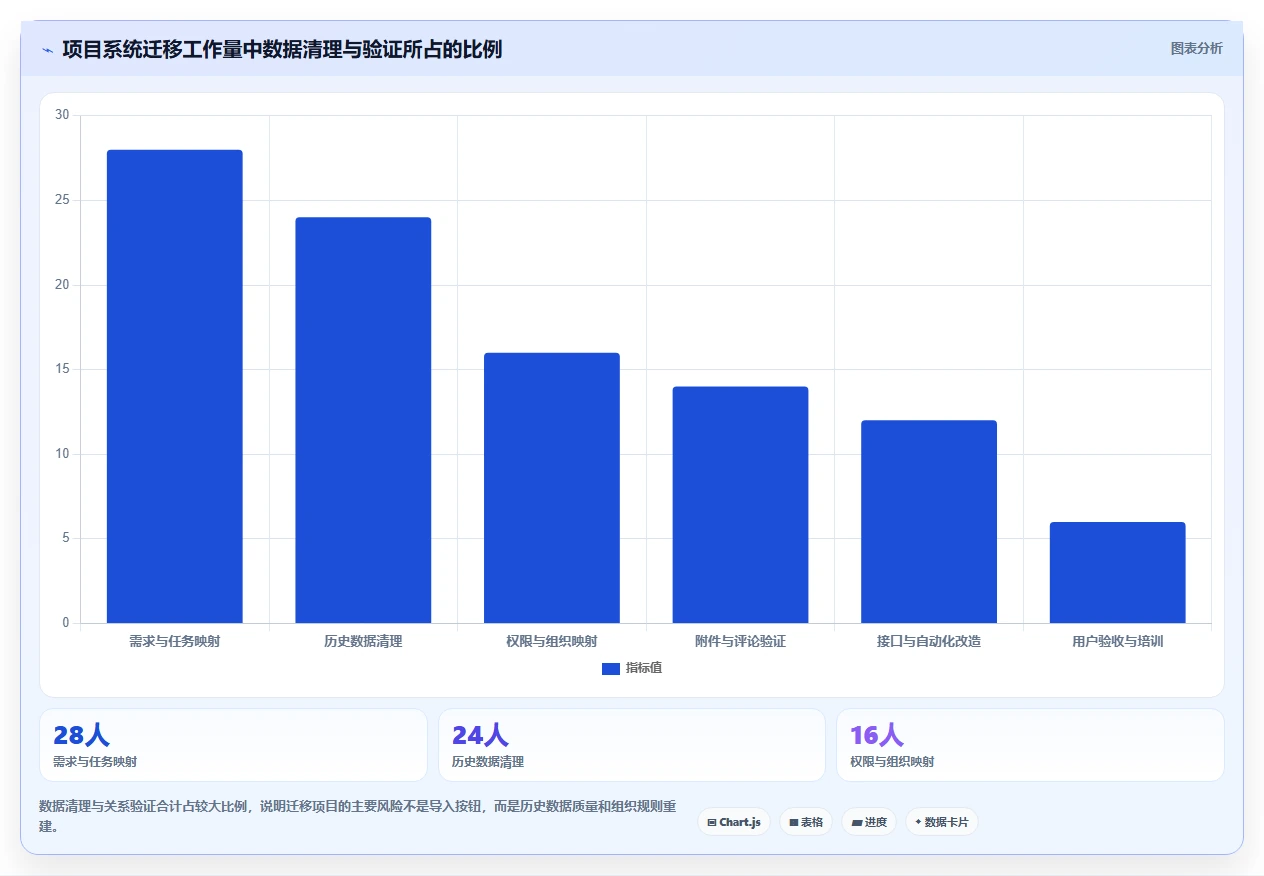Viewport: 1264px width, 876px height.
Task: Click the y-axis value 25
Action: pyautogui.click(x=62, y=200)
